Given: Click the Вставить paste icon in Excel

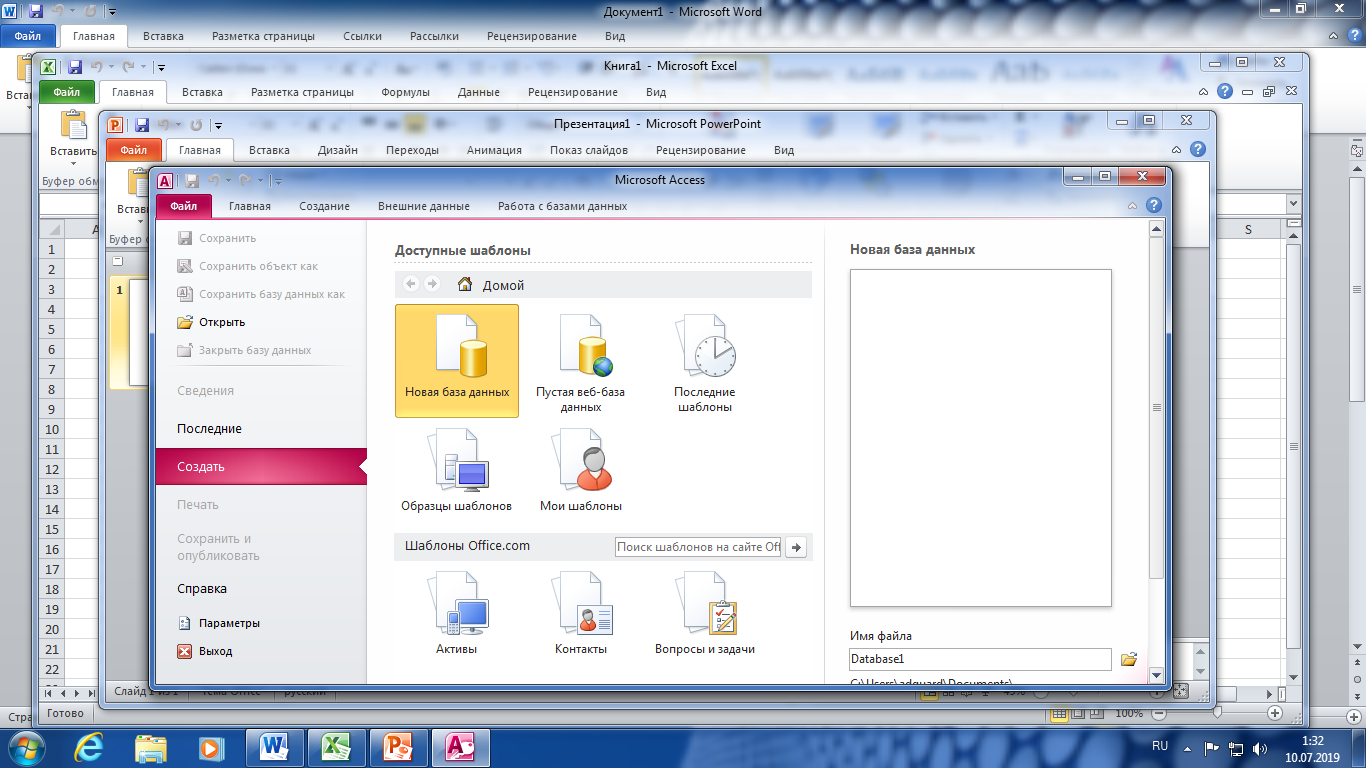Looking at the screenshot, I should 73,126.
